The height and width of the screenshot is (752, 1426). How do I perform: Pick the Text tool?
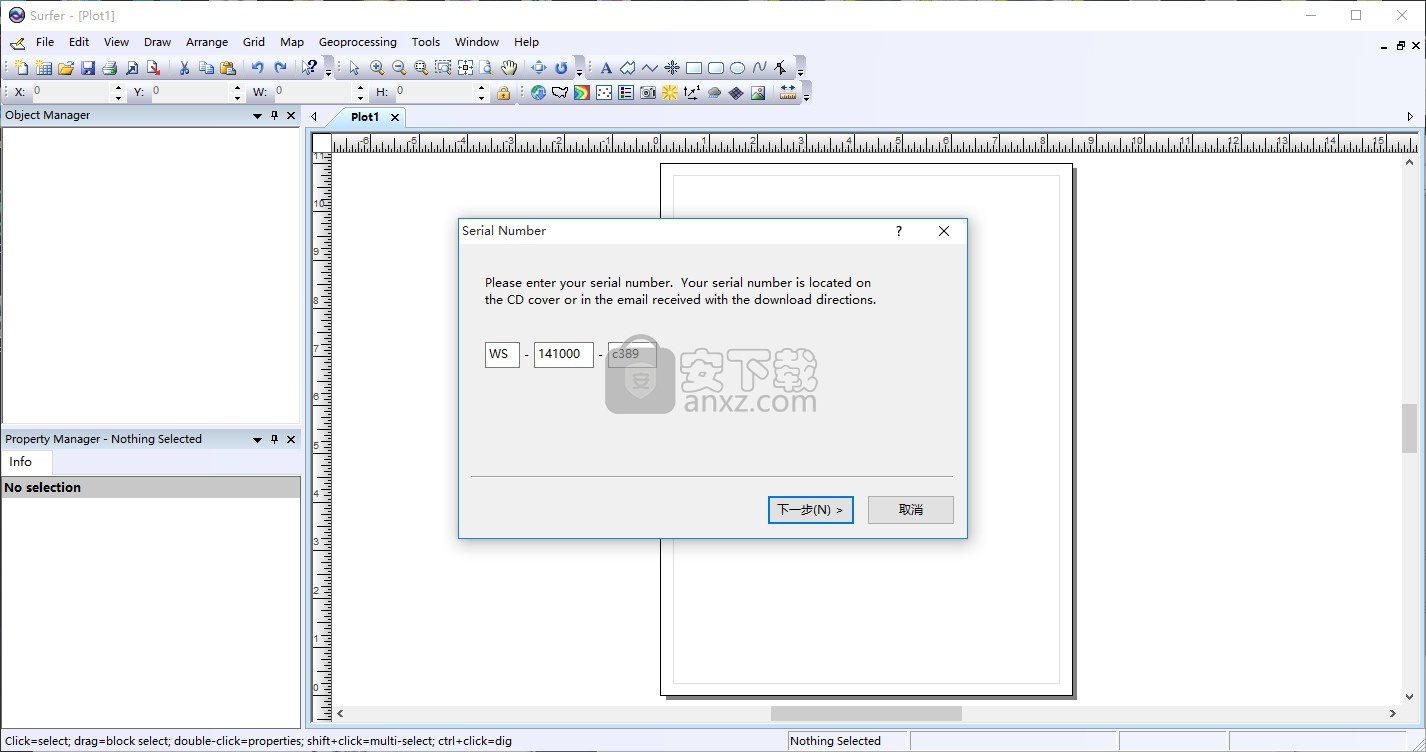pyautogui.click(x=606, y=68)
